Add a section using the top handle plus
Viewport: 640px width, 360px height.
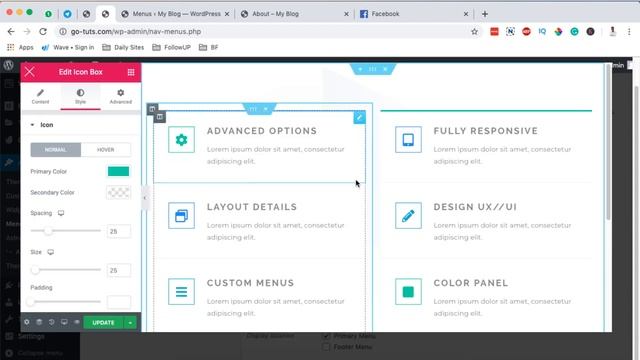(360, 69)
